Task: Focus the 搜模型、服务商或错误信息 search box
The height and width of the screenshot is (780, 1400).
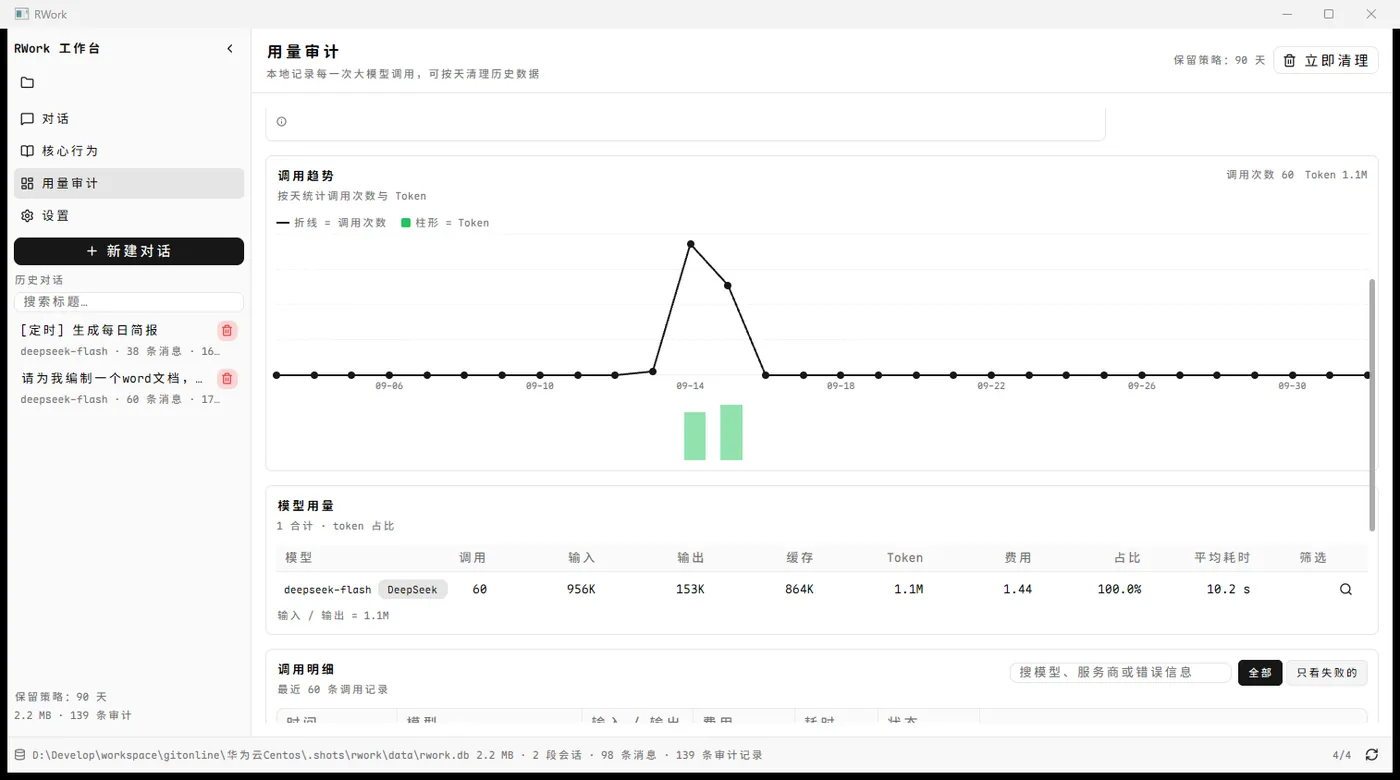Action: click(x=1121, y=673)
